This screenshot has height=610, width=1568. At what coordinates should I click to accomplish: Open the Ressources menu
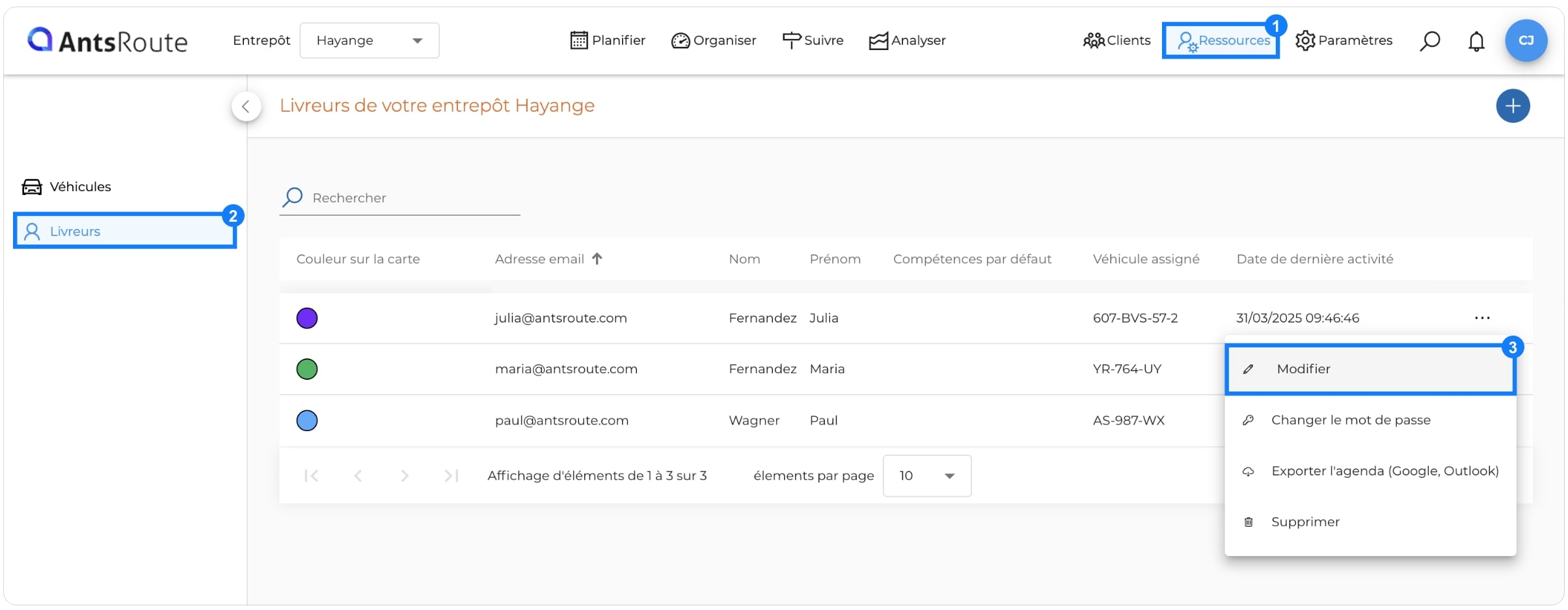[x=1221, y=40]
